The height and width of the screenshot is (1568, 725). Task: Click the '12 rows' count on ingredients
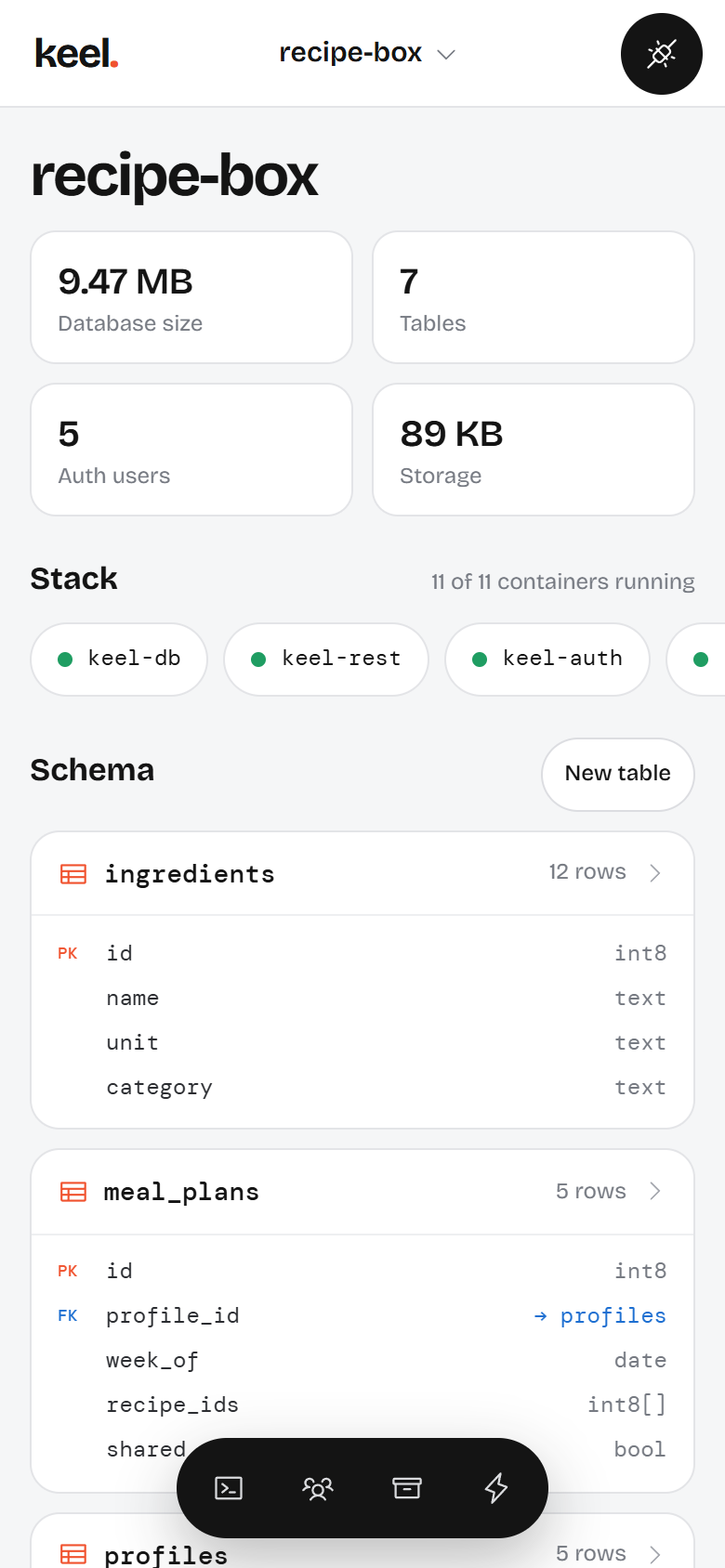pyautogui.click(x=587, y=872)
